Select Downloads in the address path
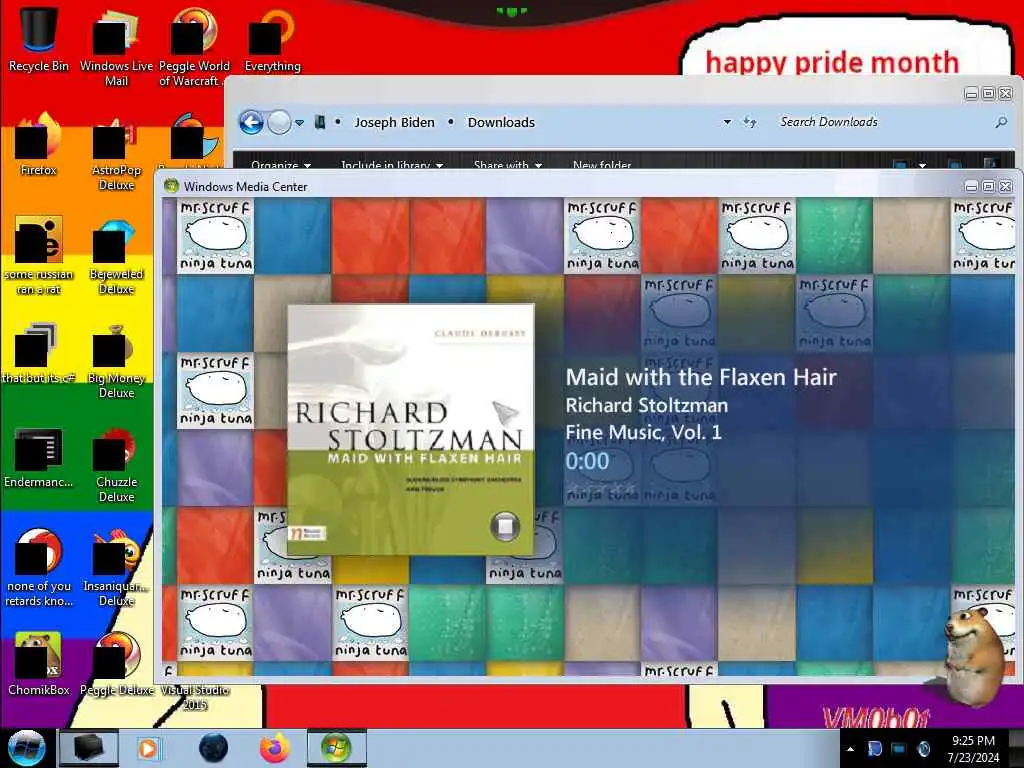 501,122
